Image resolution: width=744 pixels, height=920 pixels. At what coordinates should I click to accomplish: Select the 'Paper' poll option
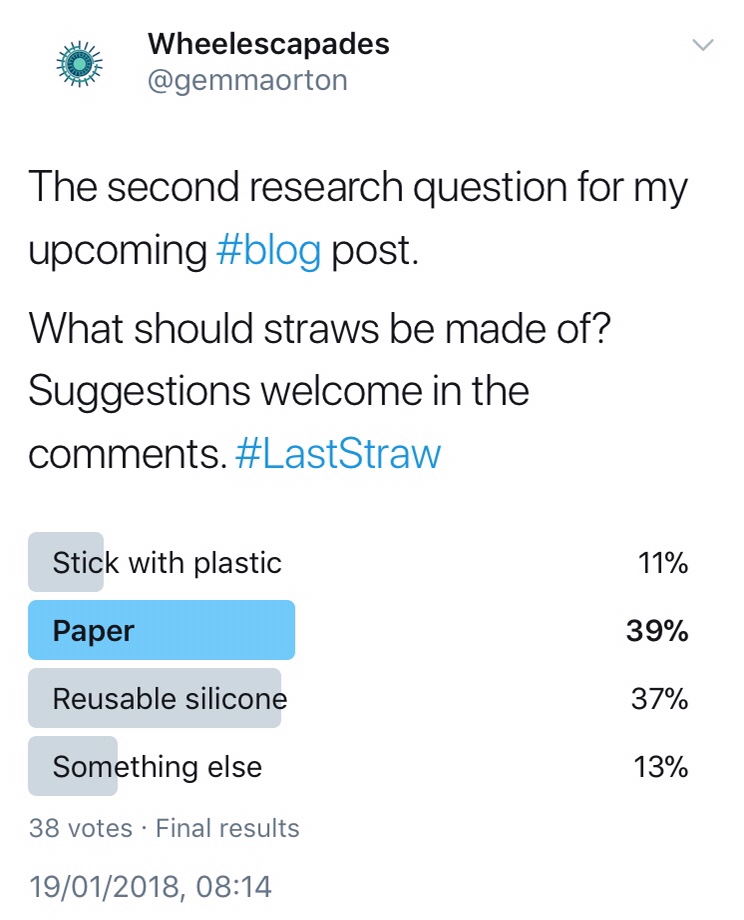tap(94, 631)
